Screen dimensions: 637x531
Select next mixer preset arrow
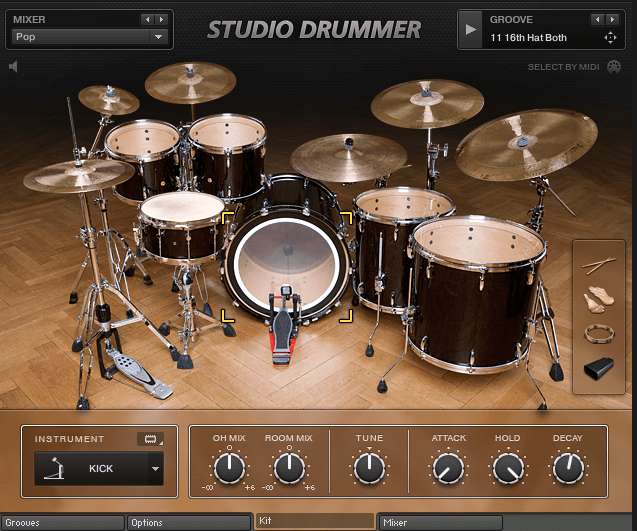(161, 19)
